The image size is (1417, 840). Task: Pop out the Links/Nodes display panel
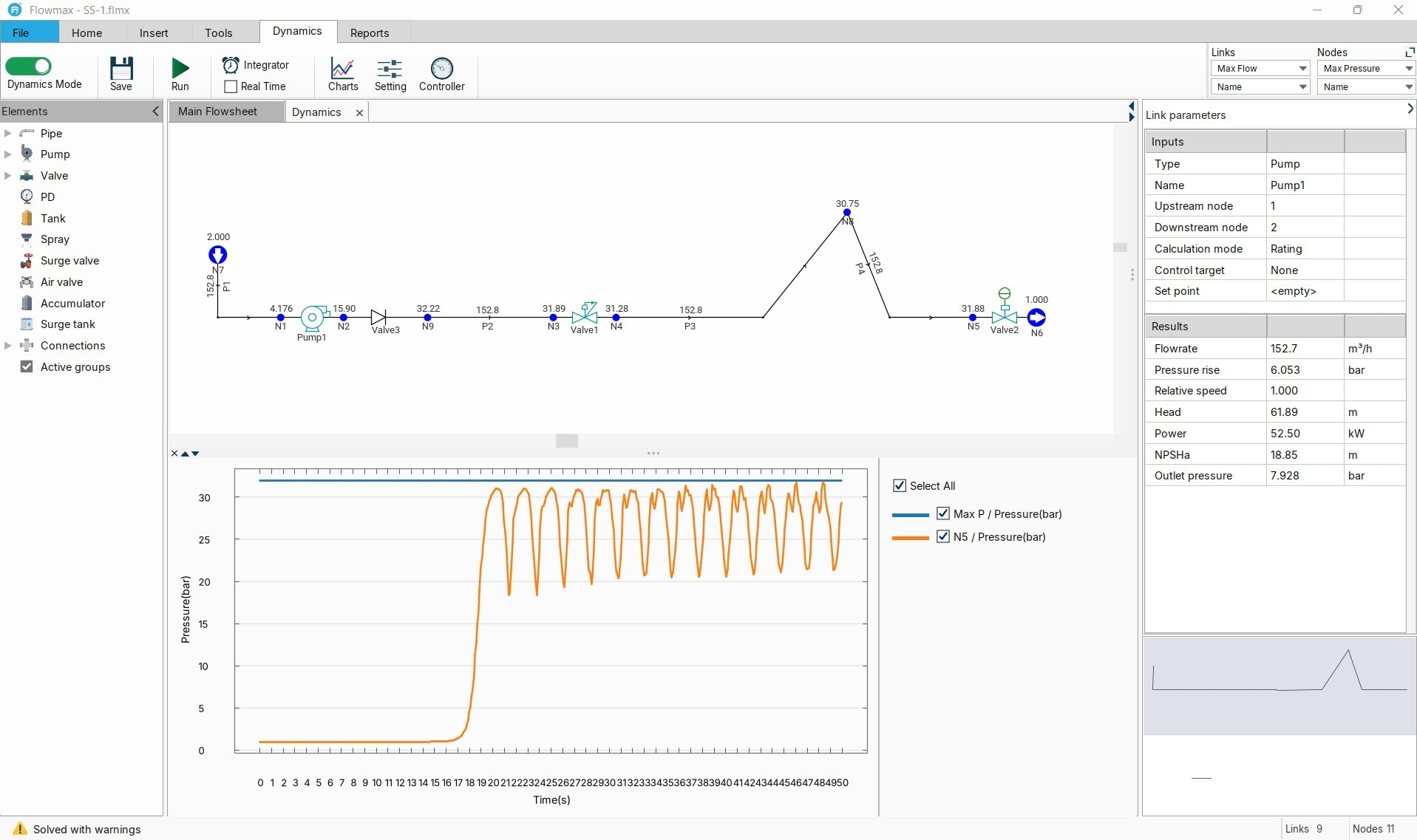point(1410,52)
